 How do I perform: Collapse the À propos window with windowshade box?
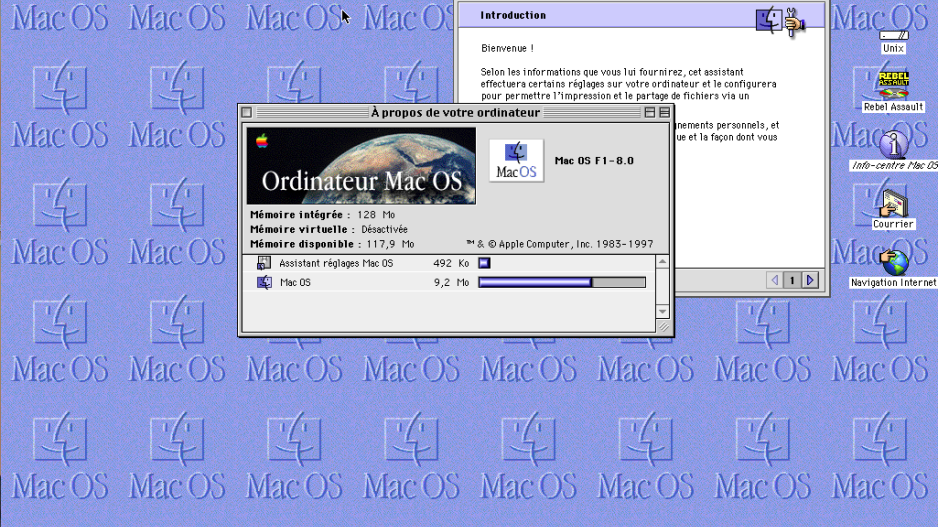tap(665, 112)
